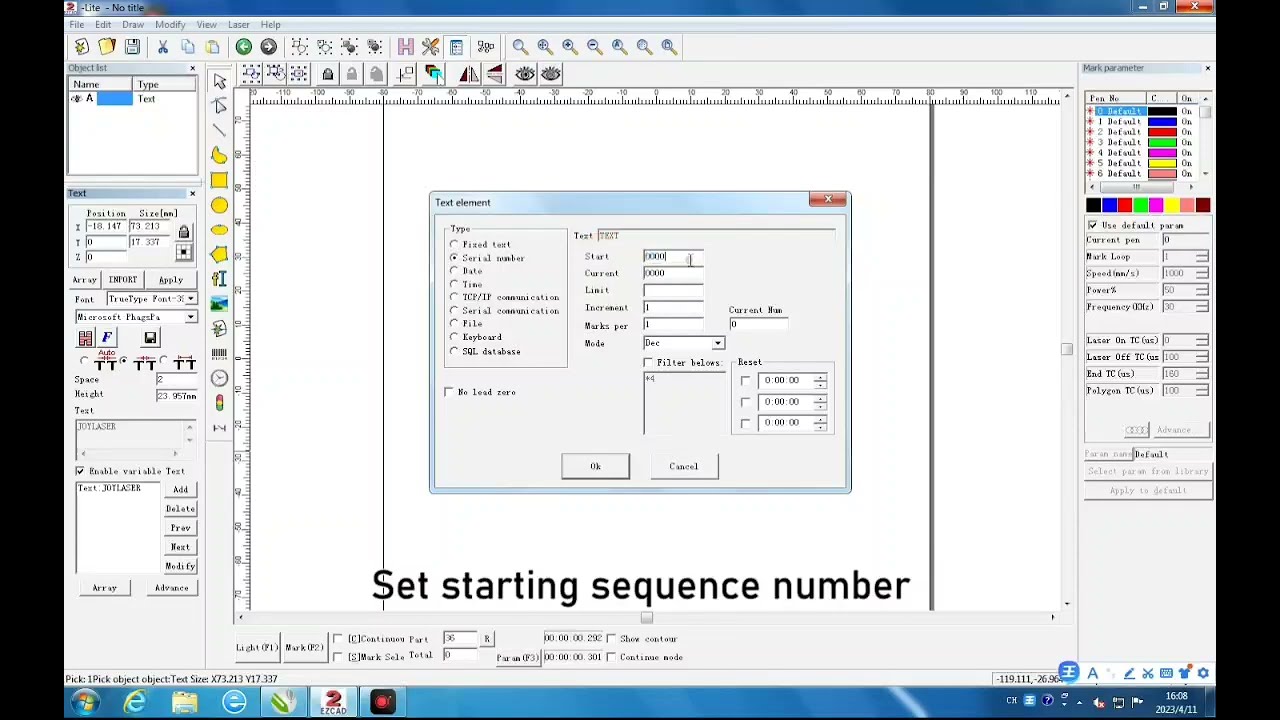Screen dimensions: 1280x720
Task: Pick the blue color swatch in palette
Action: pyautogui.click(x=1109, y=206)
